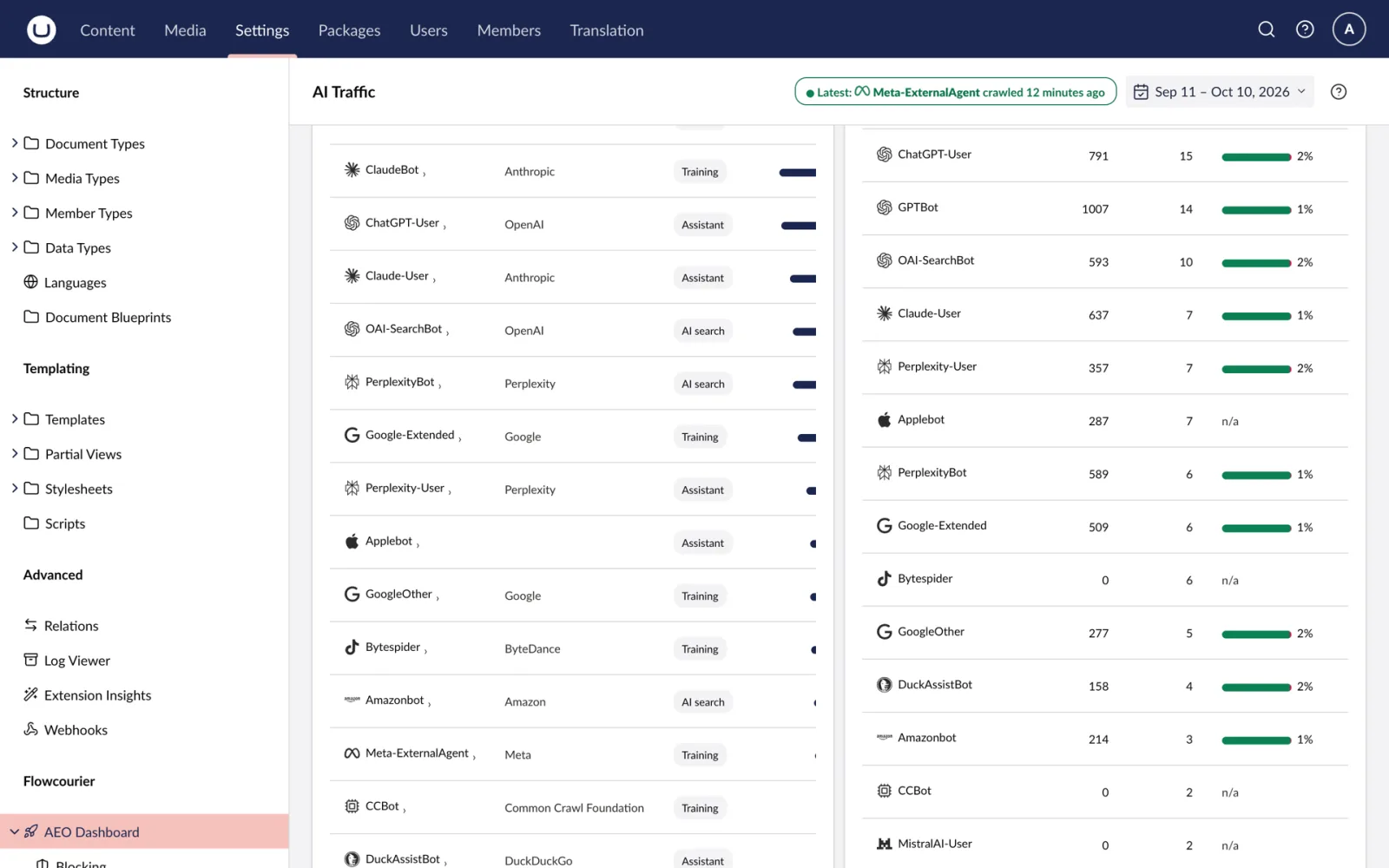Click the DuckAssistBot icon in the right table
This screenshot has height=868, width=1389.
[884, 685]
